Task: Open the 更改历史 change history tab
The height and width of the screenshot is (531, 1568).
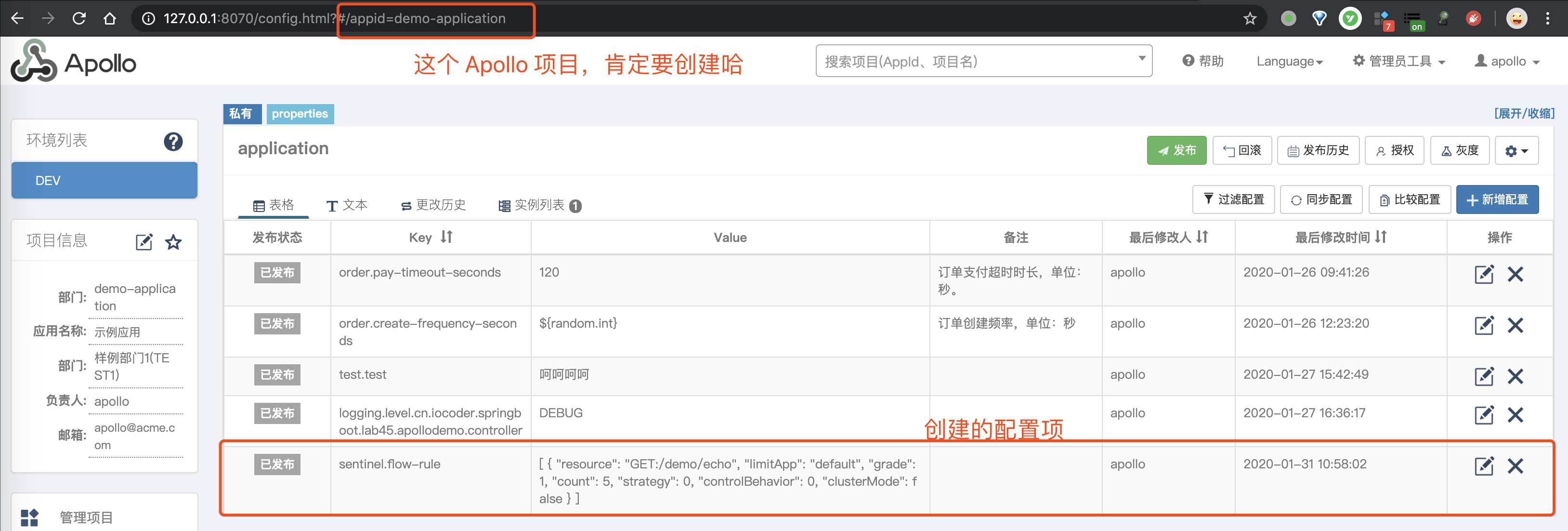Action: 433,205
